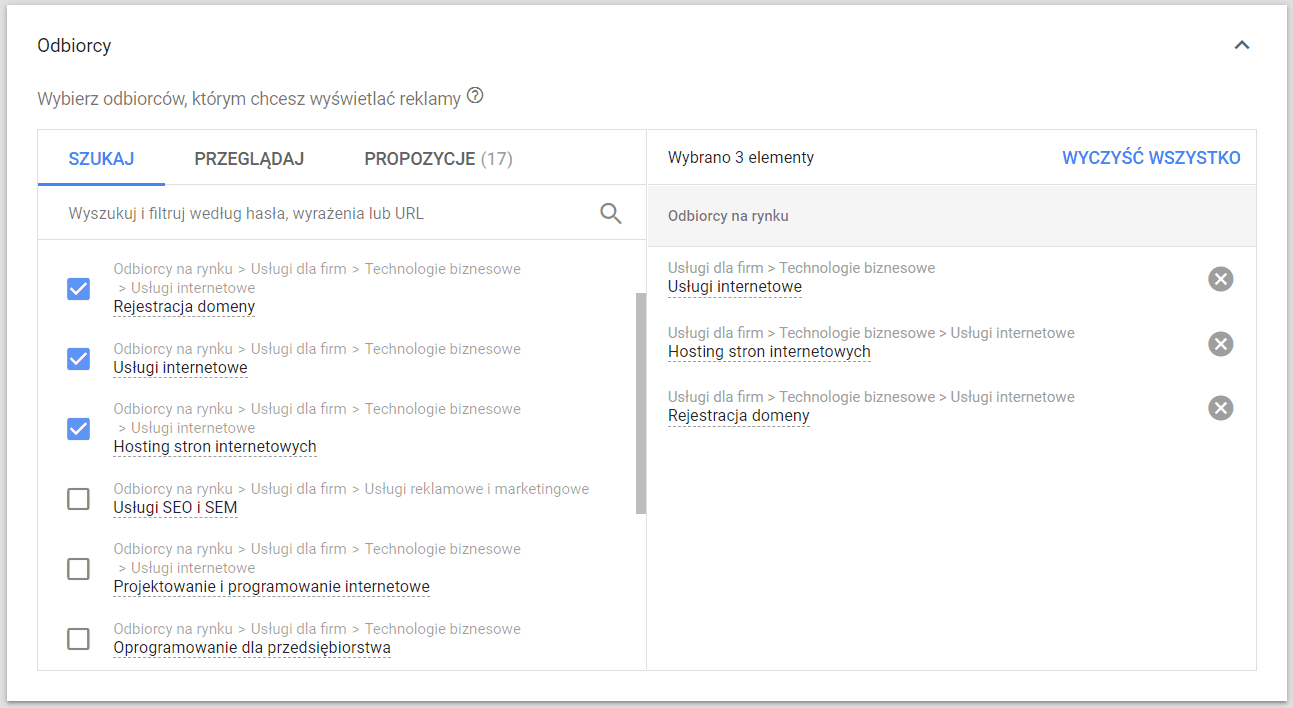This screenshot has height=708, width=1293.
Task: Uncheck Hosting stron internetowych checkbox
Action: [78, 429]
